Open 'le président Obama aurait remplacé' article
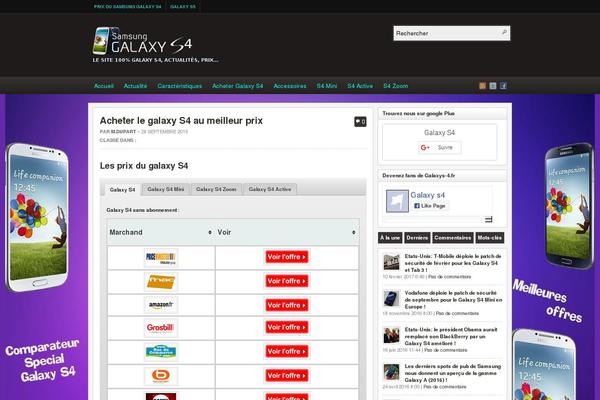 [x=451, y=336]
